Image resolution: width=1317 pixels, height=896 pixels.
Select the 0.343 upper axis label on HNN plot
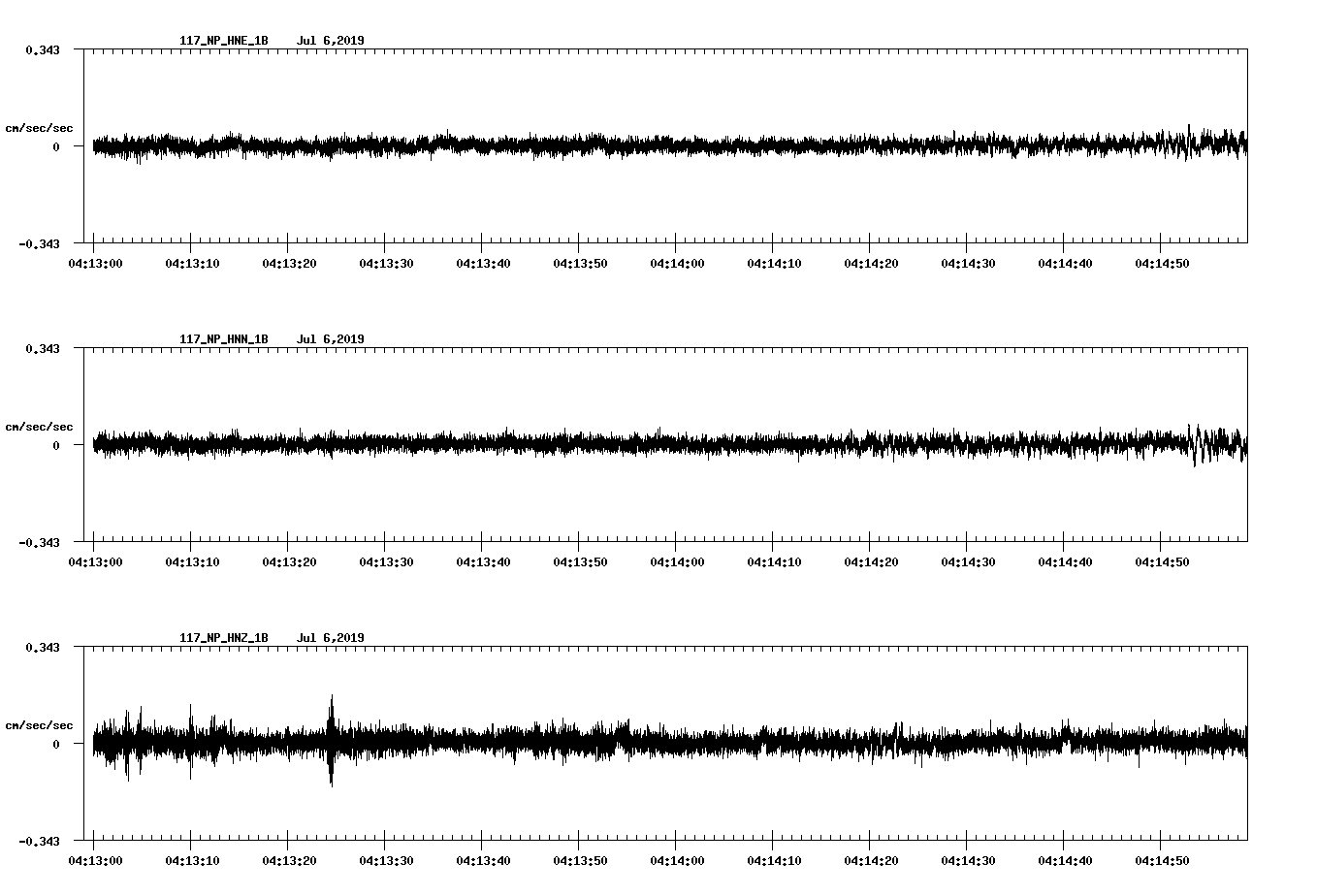tap(42, 348)
